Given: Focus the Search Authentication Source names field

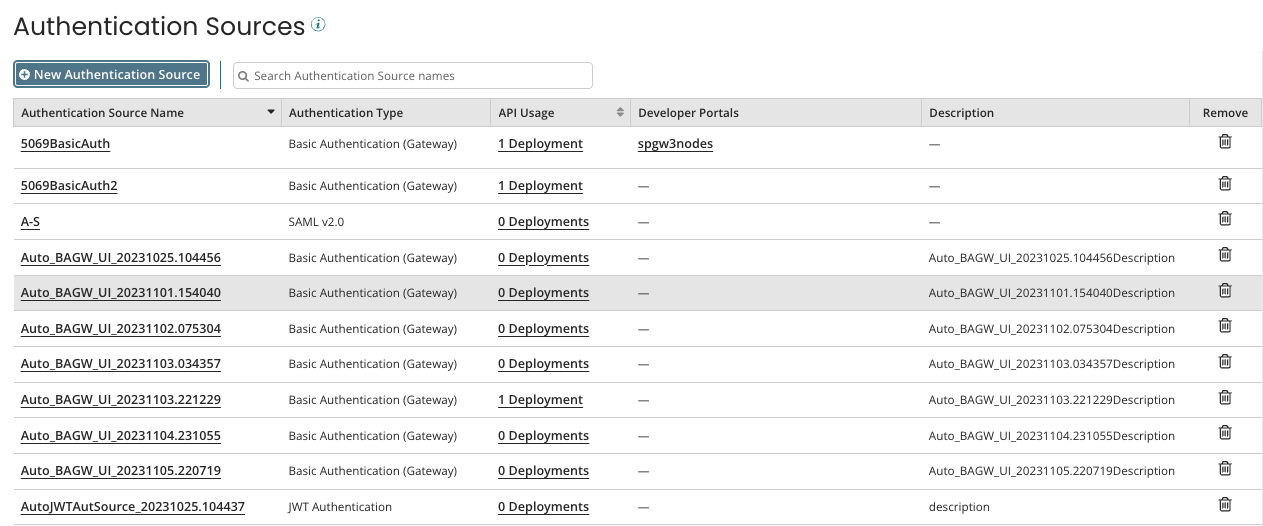Looking at the screenshot, I should pos(420,76).
